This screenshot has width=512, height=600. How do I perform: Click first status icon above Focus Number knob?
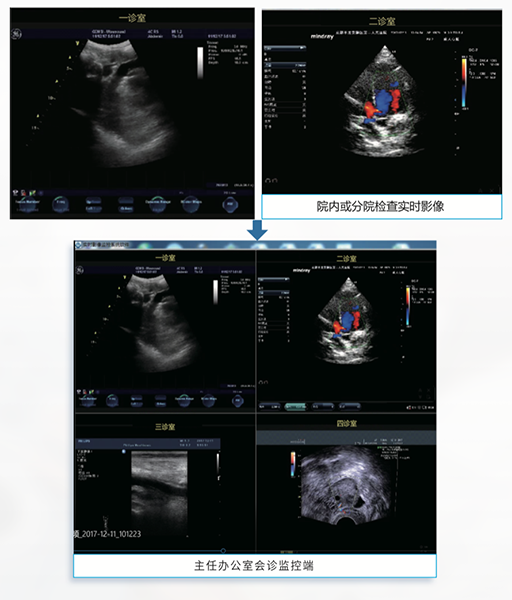point(16,193)
